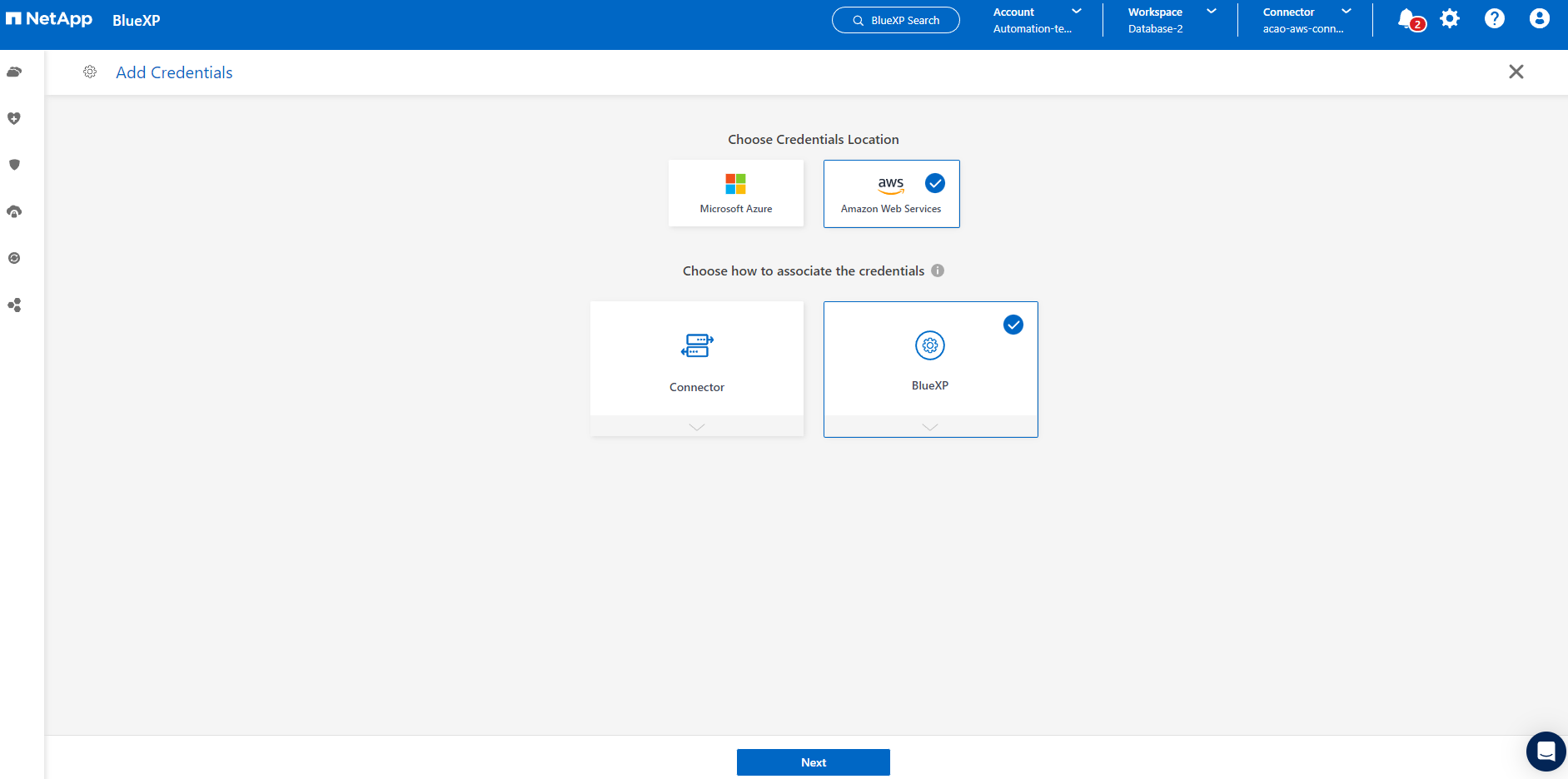1568x779 pixels.
Task: Expand the chevron below the BlueXP card
Action: 930,427
